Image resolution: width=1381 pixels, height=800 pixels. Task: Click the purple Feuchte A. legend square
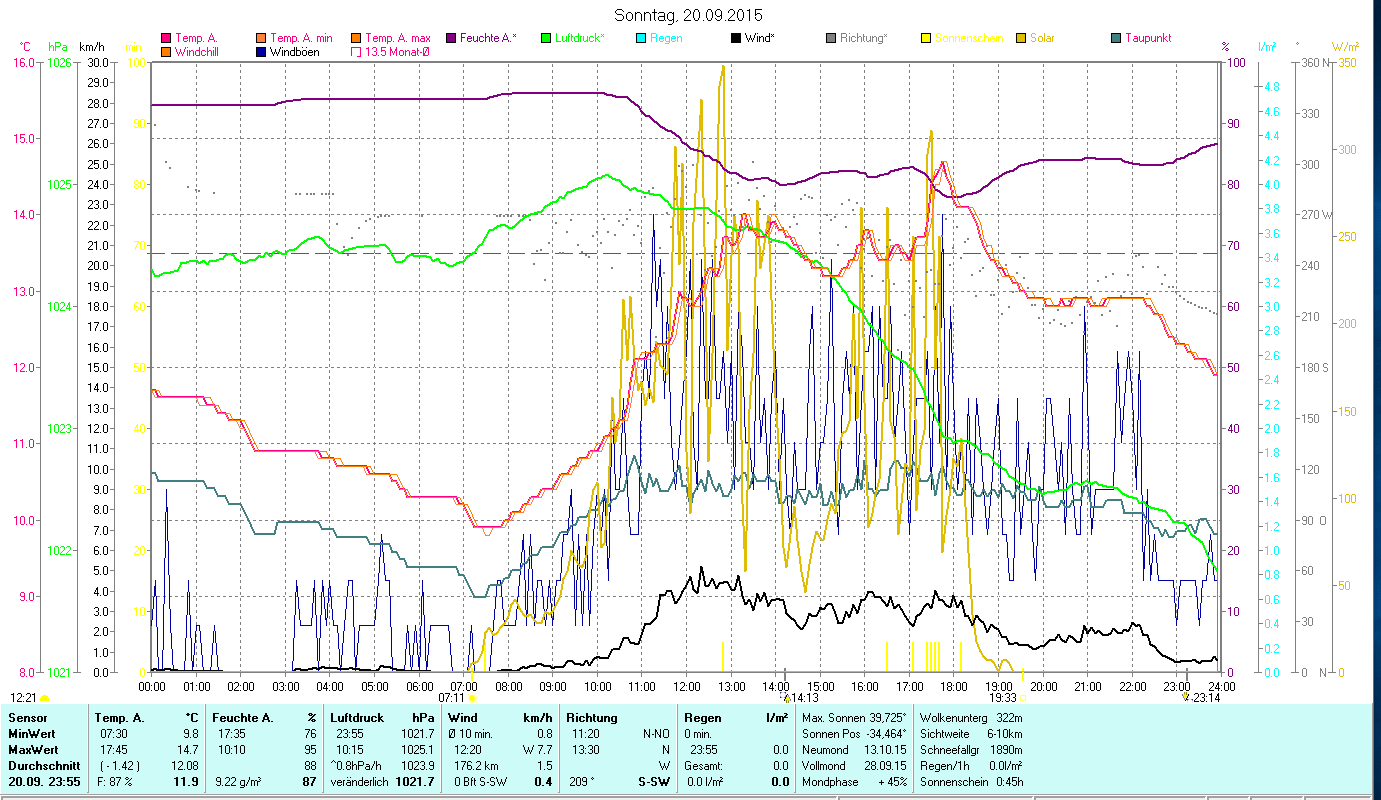[x=452, y=38]
